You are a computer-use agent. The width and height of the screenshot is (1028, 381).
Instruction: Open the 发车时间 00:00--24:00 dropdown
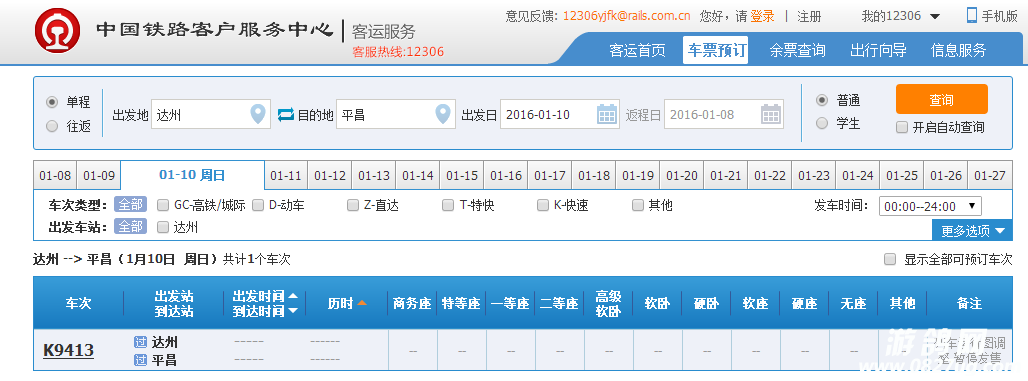(930, 206)
